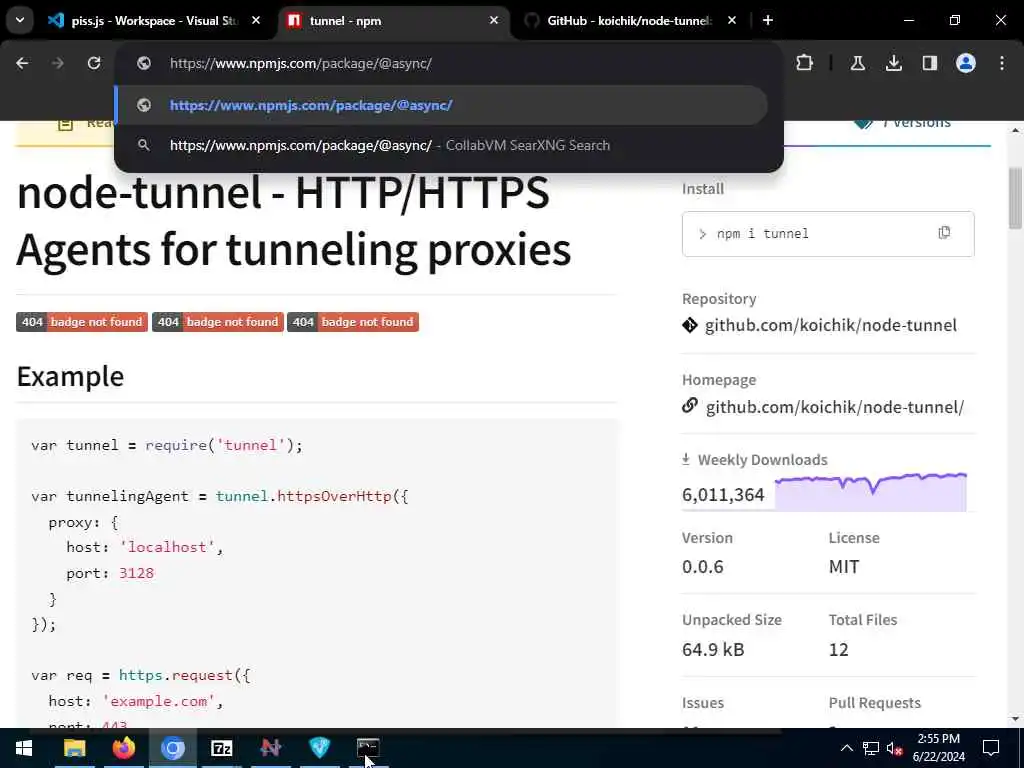This screenshot has width=1024, height=768.
Task: Click scrollbar down arrow on page
Action: pos(1015,719)
